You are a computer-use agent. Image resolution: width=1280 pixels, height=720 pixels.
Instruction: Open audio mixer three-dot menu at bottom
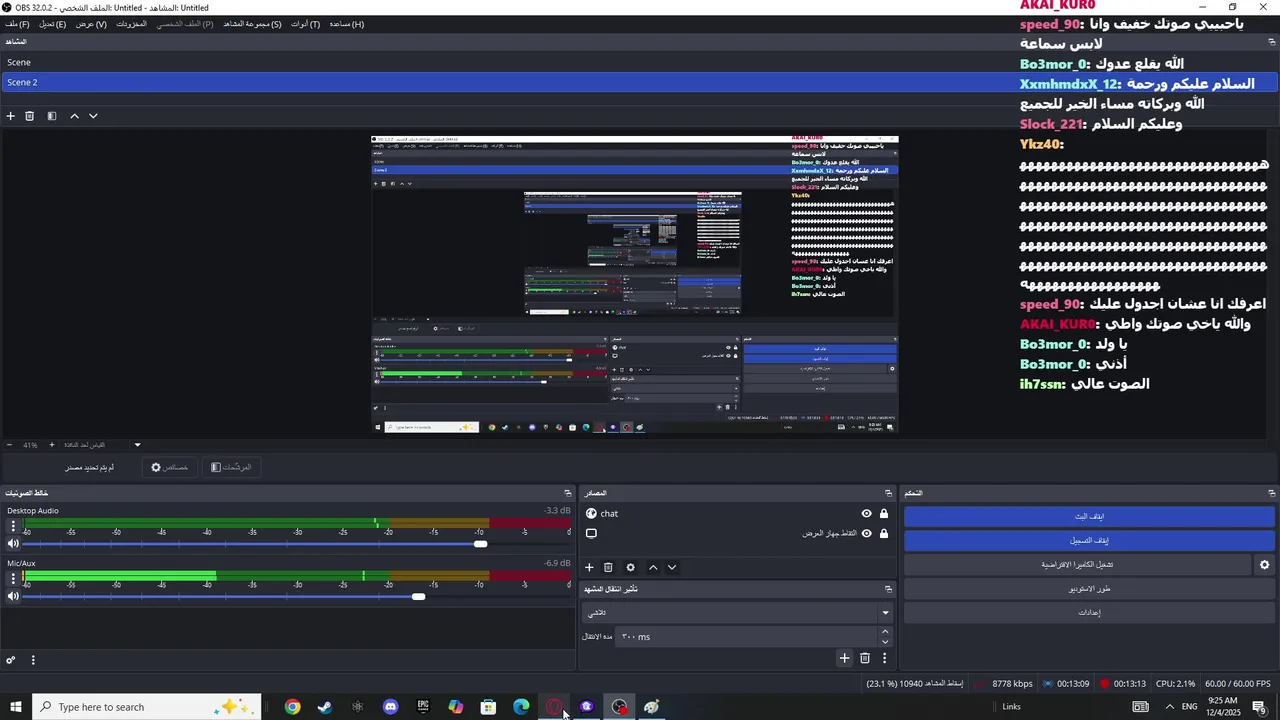pos(33,660)
